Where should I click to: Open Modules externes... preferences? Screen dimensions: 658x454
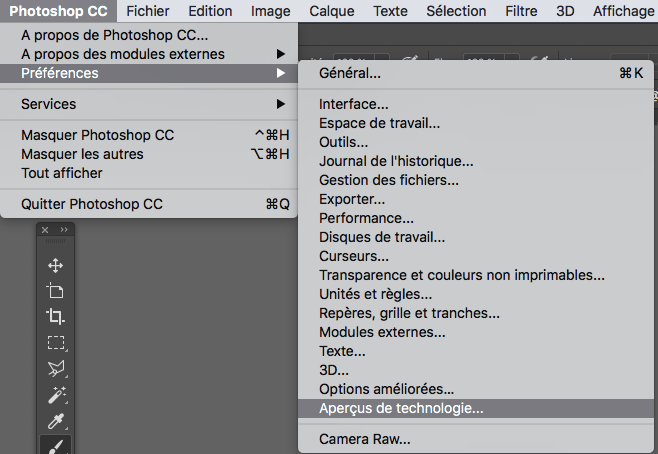coord(476,332)
